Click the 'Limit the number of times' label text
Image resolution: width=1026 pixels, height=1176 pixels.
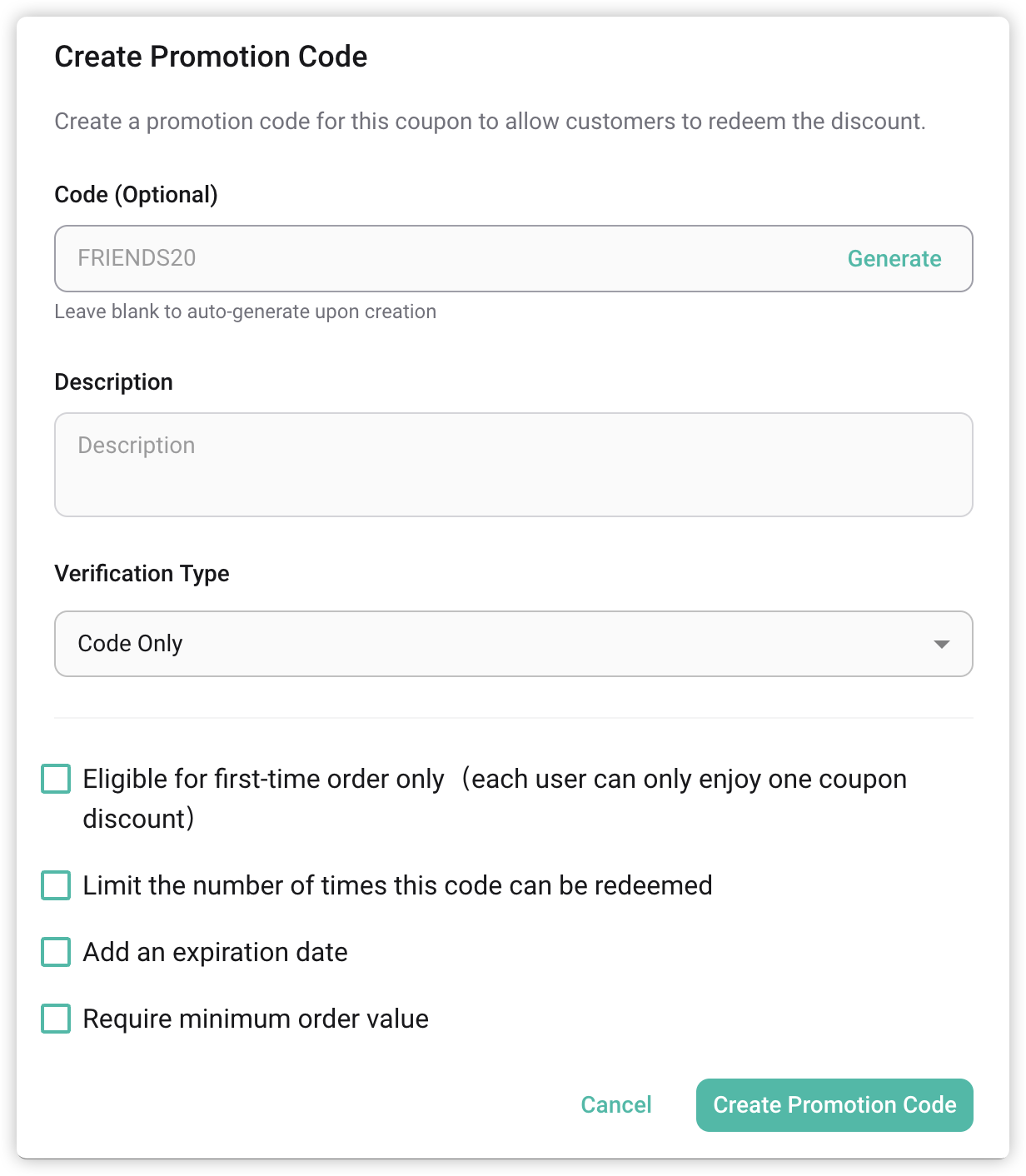pyautogui.click(x=397, y=885)
